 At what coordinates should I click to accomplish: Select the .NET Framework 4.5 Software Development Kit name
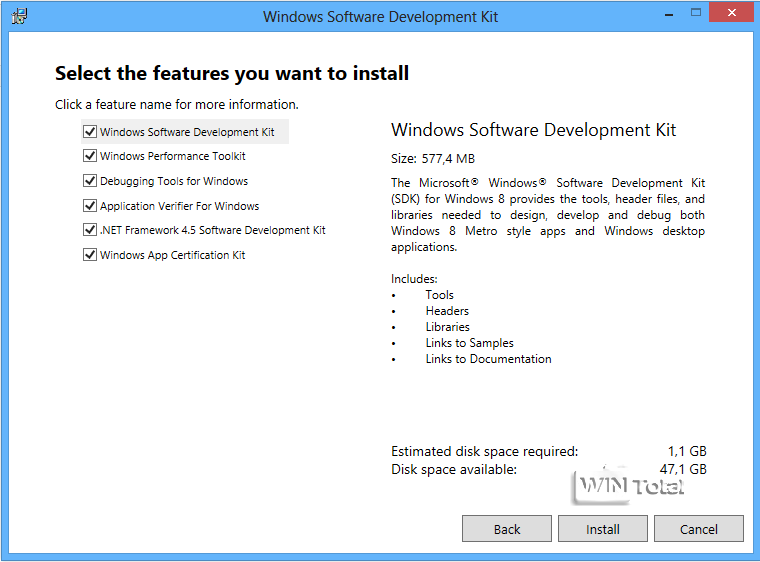click(213, 230)
